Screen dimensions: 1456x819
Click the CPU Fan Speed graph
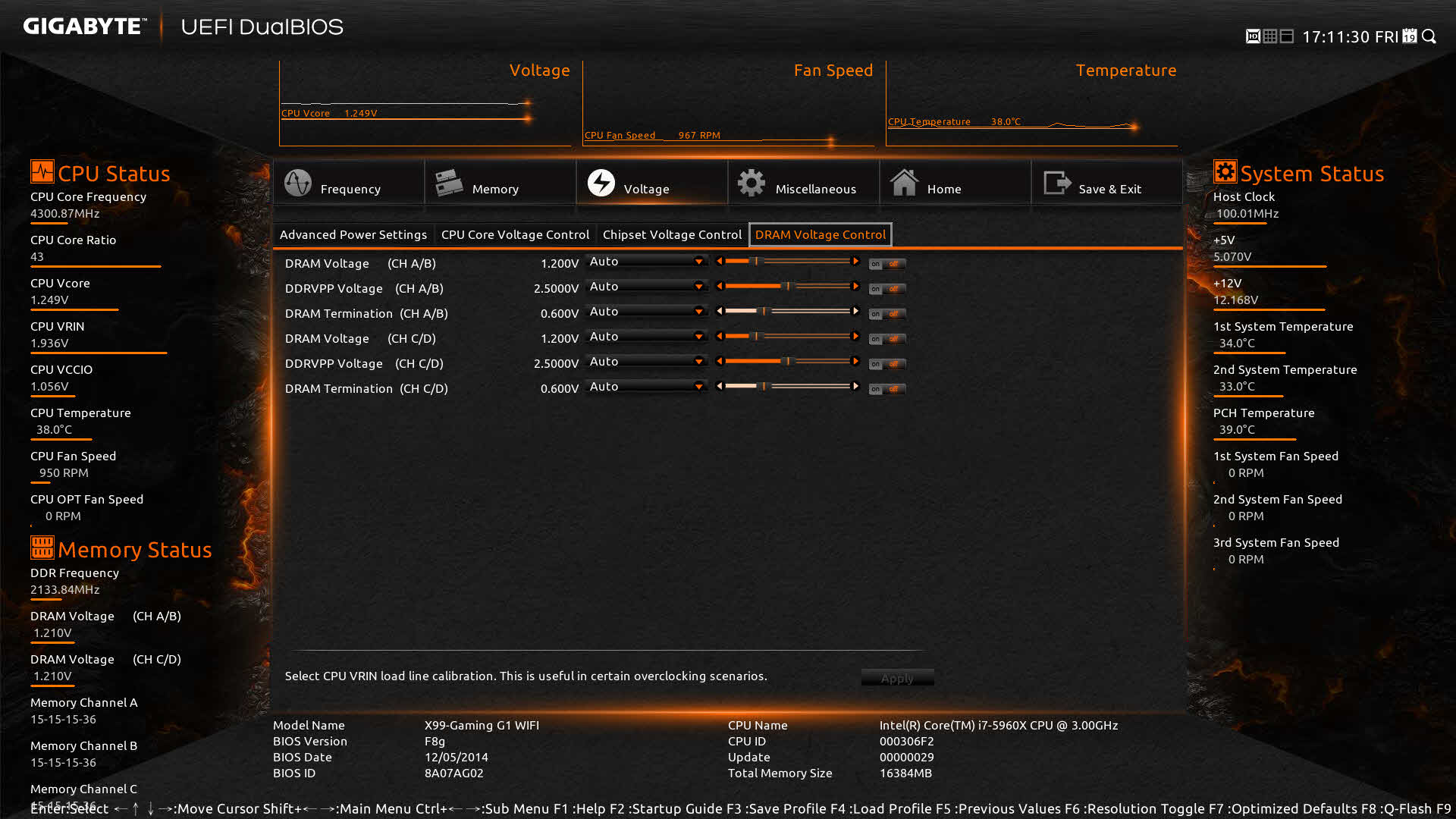(x=728, y=104)
